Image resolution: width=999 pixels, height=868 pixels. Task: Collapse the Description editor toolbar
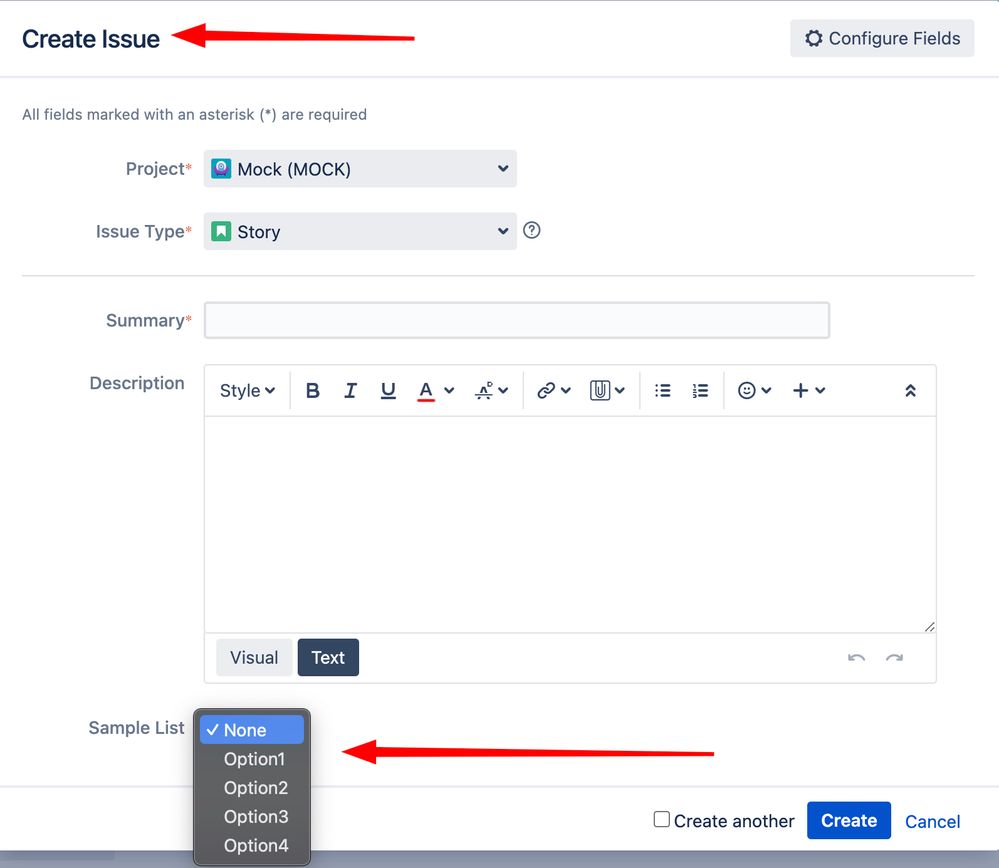(910, 391)
